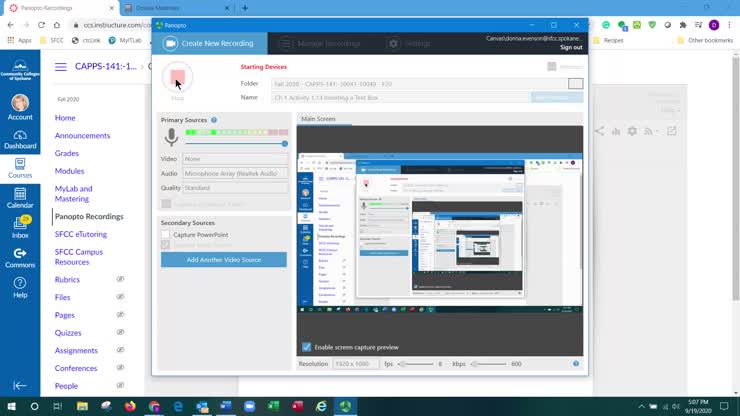Image resolution: width=740 pixels, height=416 pixels.
Task: Click the Sign out link
Action: (571, 47)
